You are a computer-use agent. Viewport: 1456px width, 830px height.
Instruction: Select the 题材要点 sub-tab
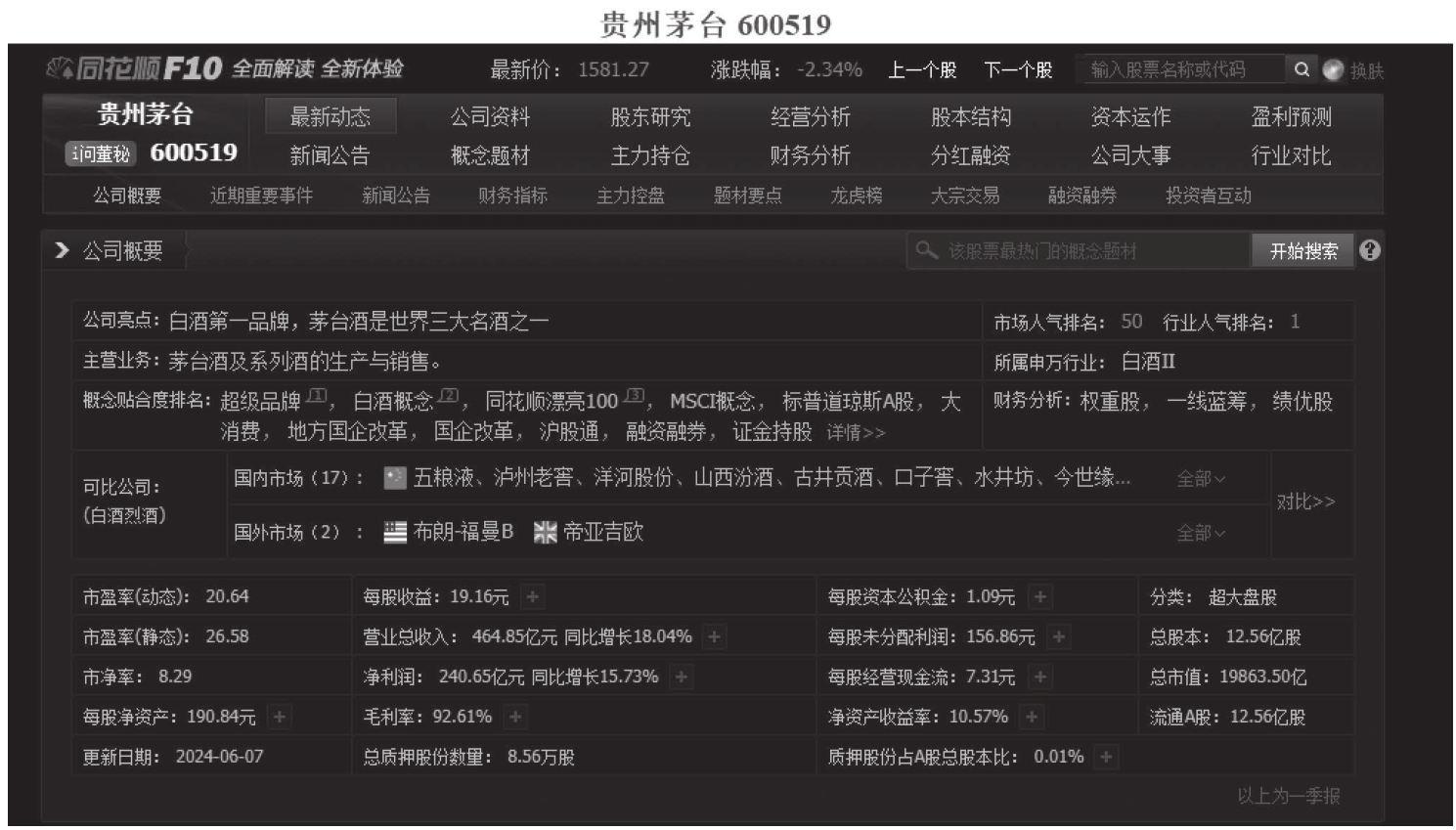coord(748,196)
